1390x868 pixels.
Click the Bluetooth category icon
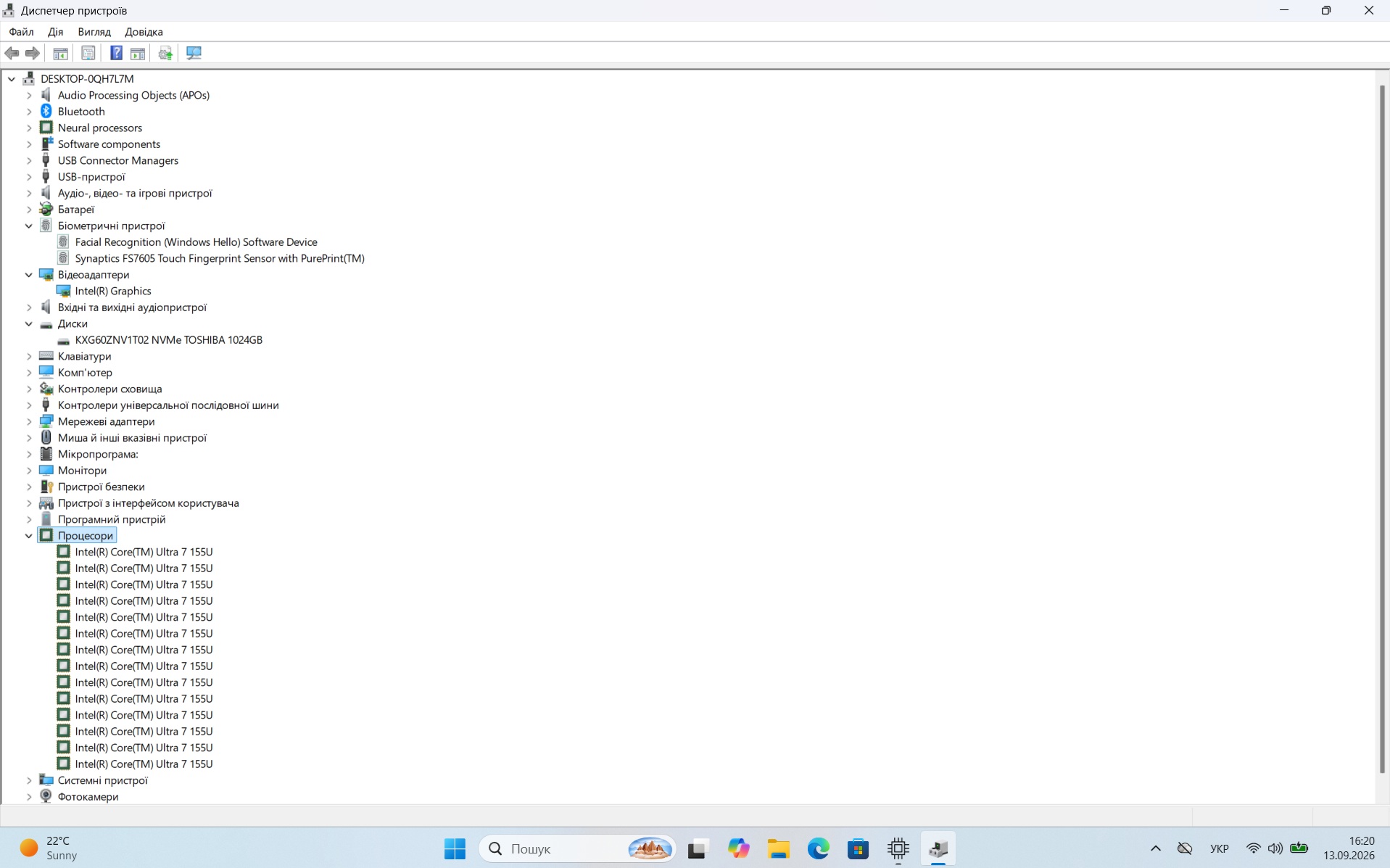point(46,111)
